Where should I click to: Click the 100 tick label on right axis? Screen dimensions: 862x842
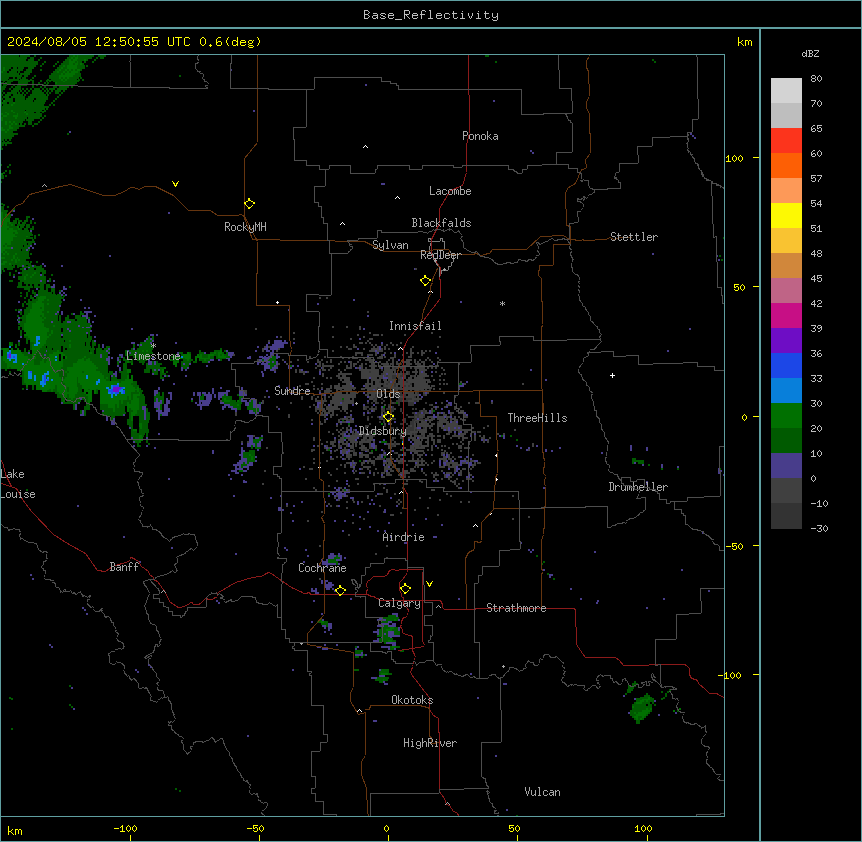[x=734, y=158]
